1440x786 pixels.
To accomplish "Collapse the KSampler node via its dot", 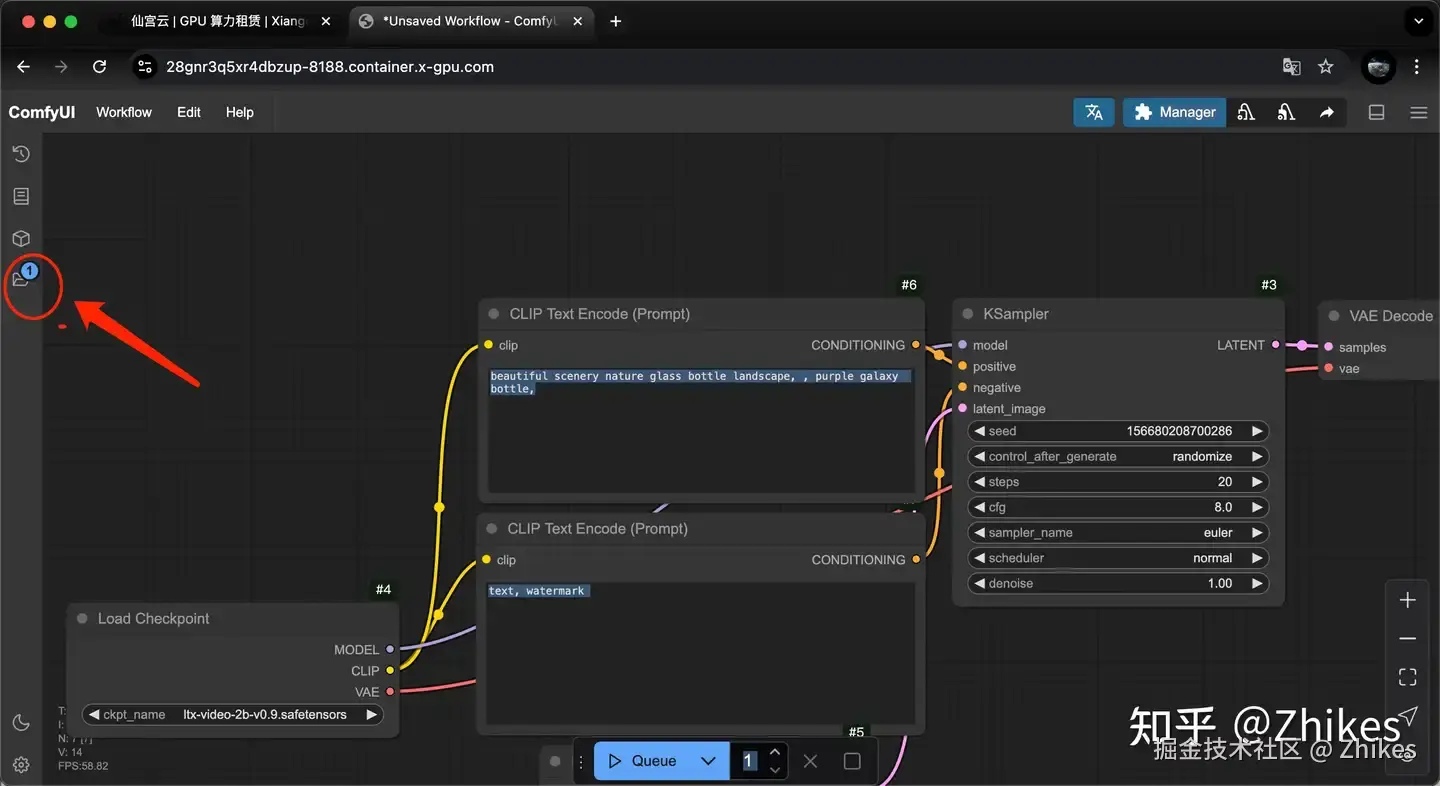I will pyautogui.click(x=967, y=314).
